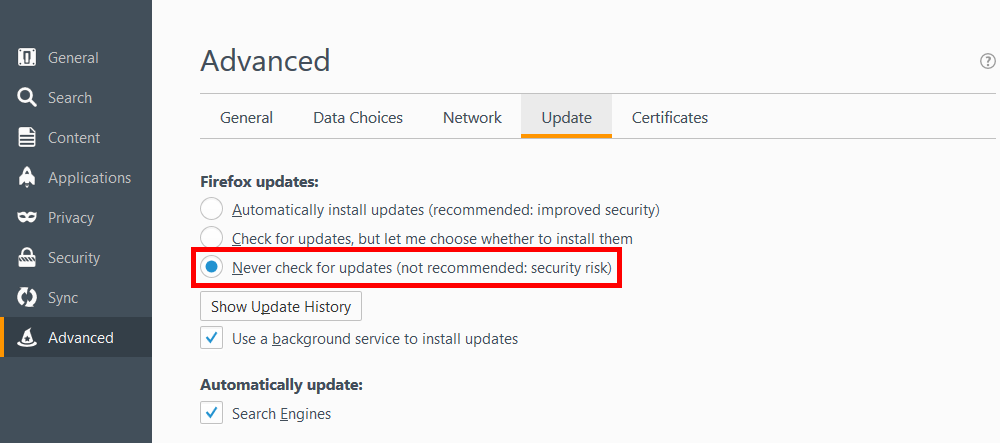The height and width of the screenshot is (443, 1000).
Task: Click the Show Update History button
Action: [x=281, y=306]
